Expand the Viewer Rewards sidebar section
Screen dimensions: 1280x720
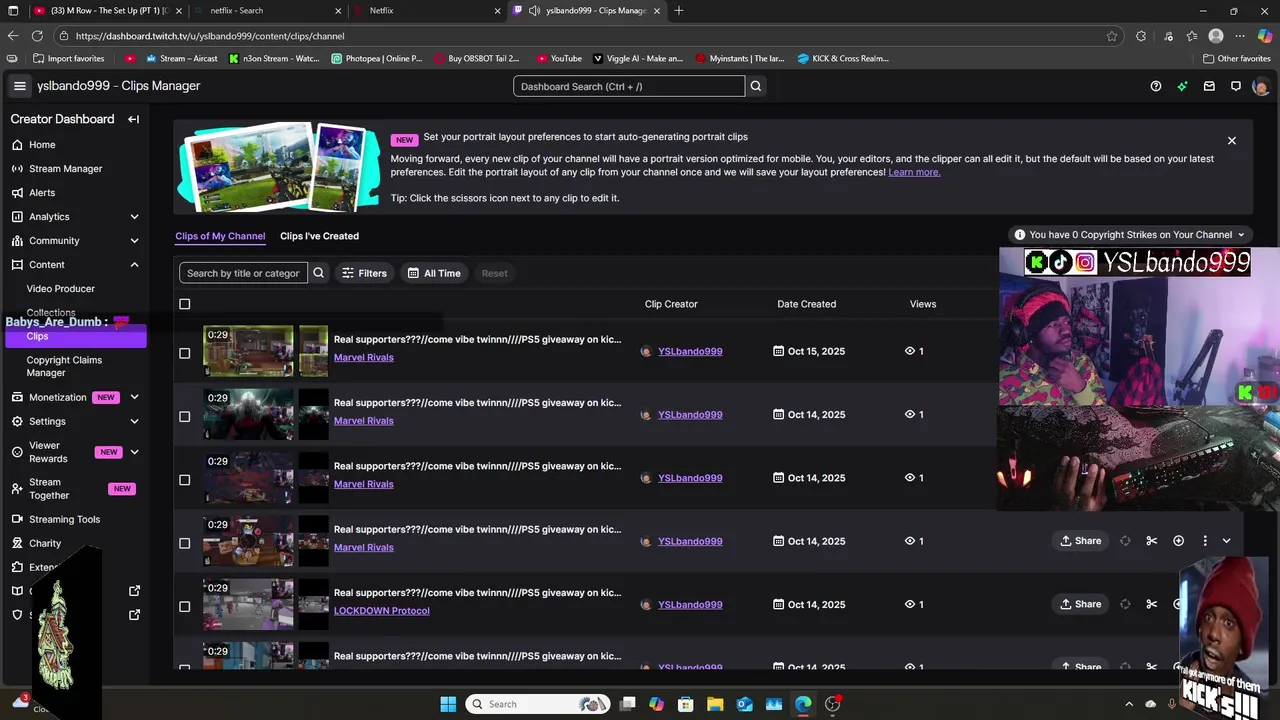click(x=134, y=452)
